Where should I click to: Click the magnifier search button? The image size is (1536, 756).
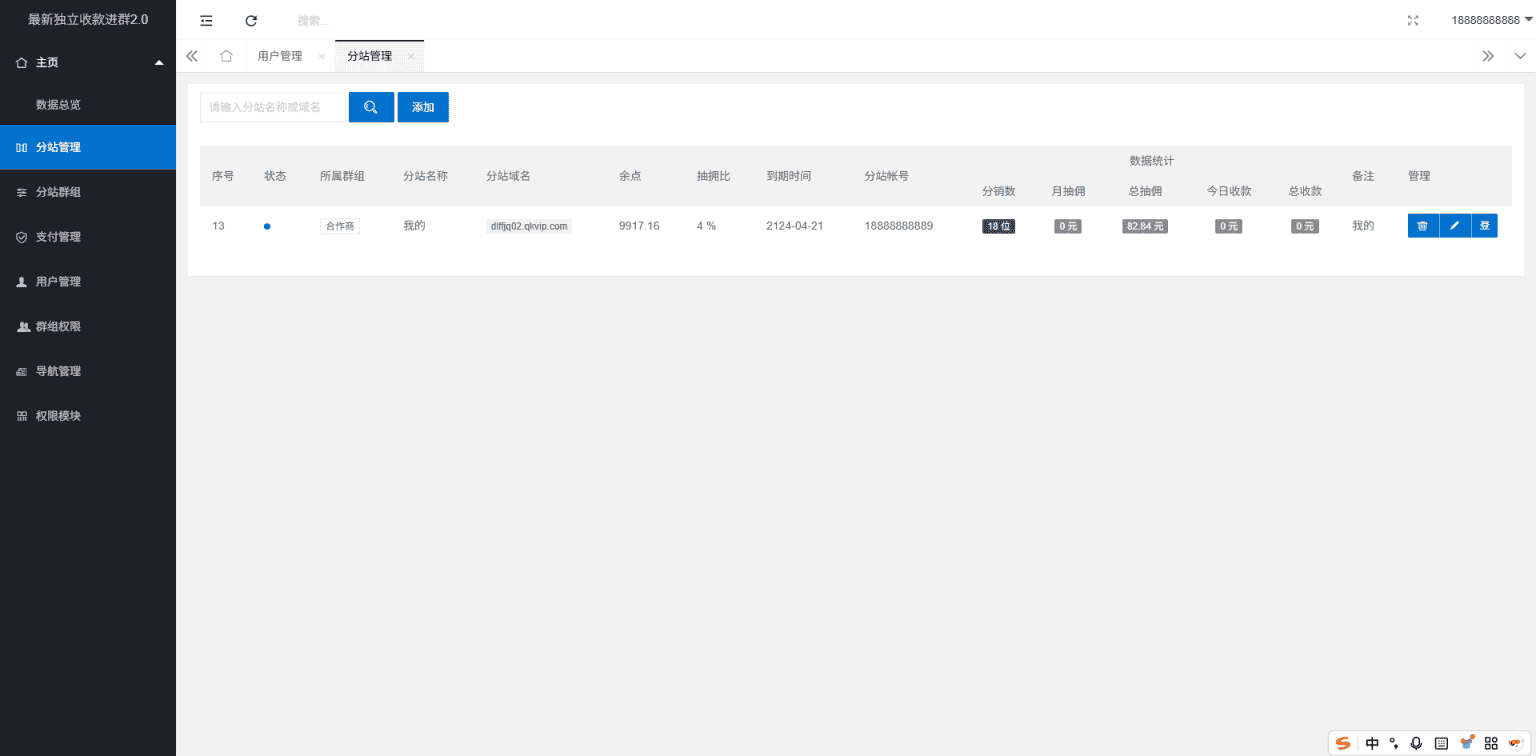(x=371, y=107)
